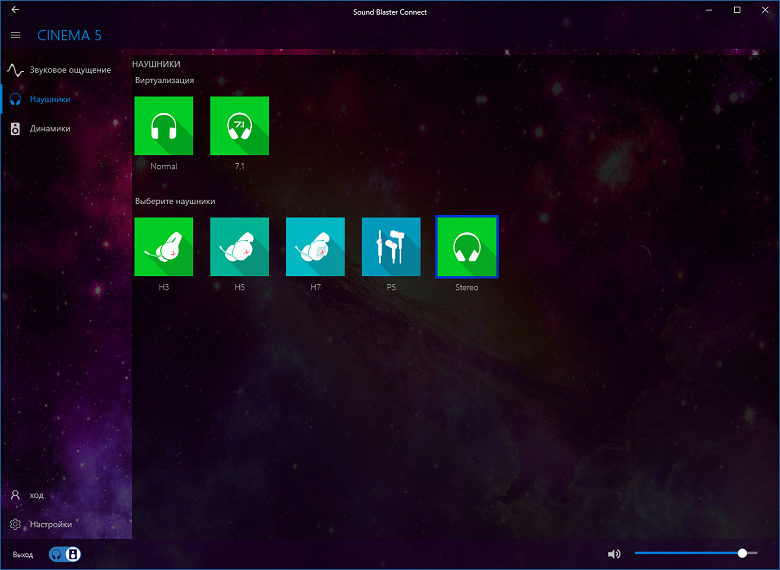The width and height of the screenshot is (780, 570).
Task: Choose the H5 headset tile
Action: [x=239, y=247]
